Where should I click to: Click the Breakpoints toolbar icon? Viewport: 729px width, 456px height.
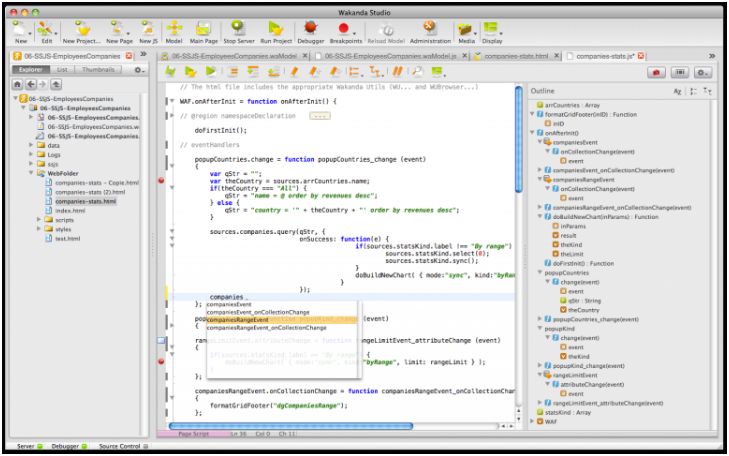344,29
